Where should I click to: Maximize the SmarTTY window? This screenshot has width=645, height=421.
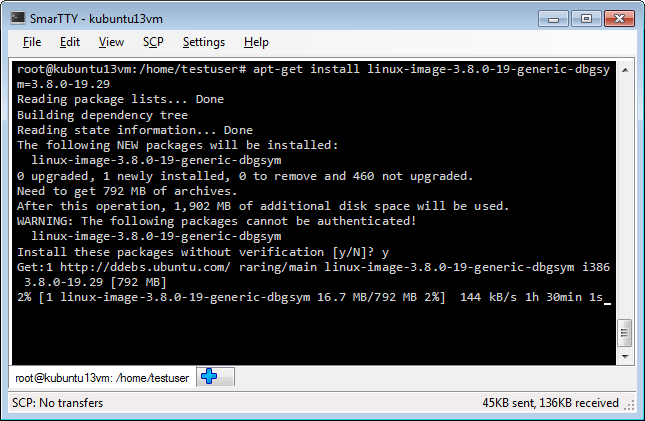(586, 19)
